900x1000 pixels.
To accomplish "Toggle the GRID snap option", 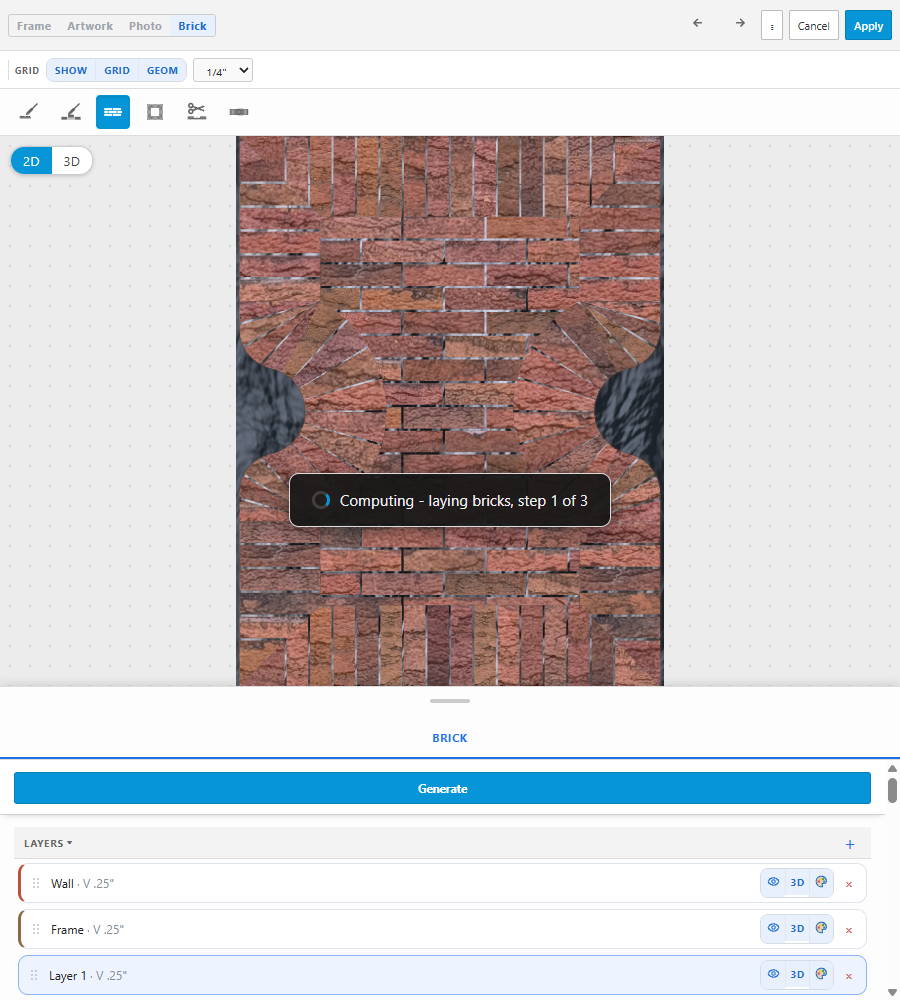I will tap(117, 70).
